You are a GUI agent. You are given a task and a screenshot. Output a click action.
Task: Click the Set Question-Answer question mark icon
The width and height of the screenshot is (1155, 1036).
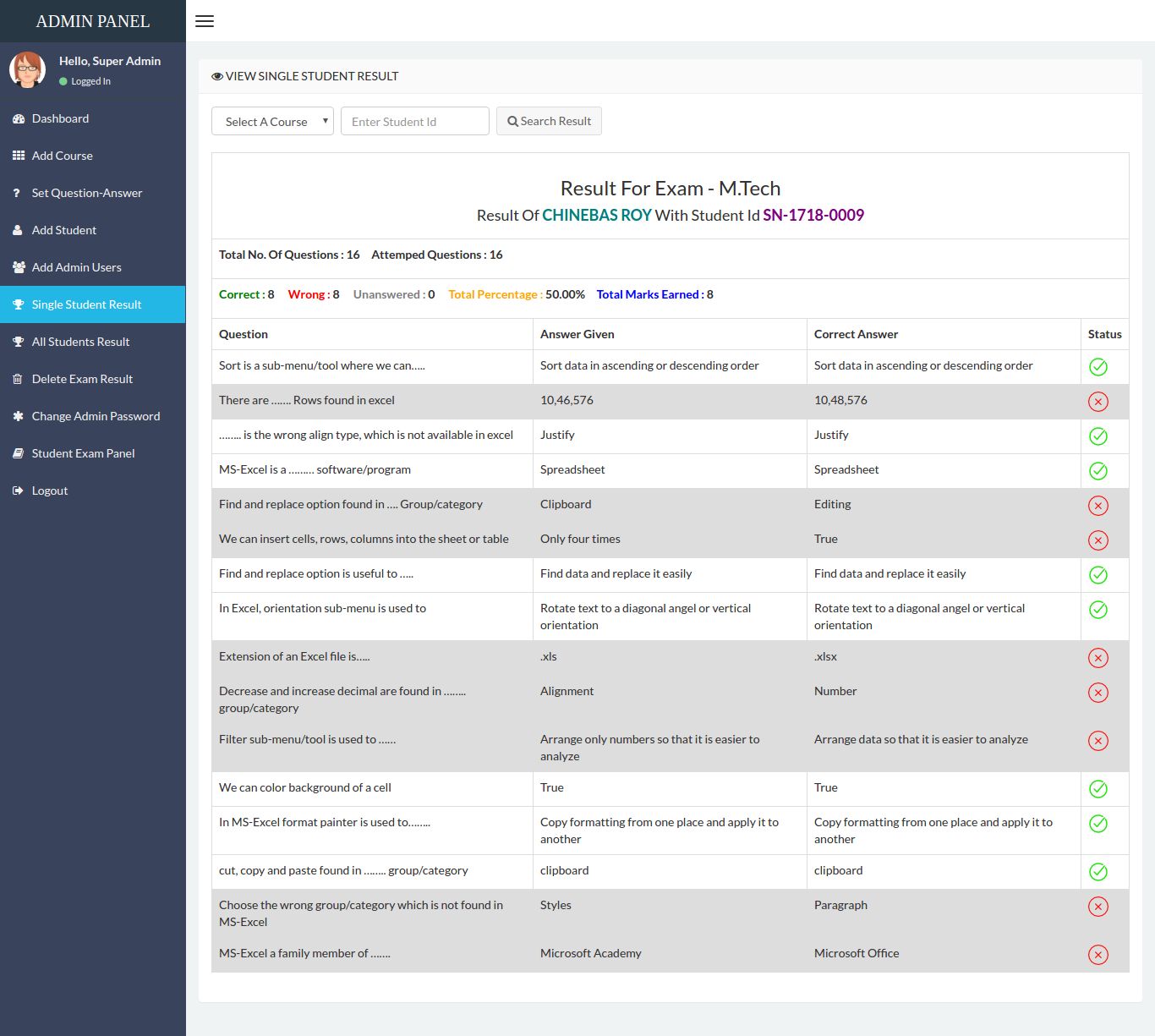(17, 194)
